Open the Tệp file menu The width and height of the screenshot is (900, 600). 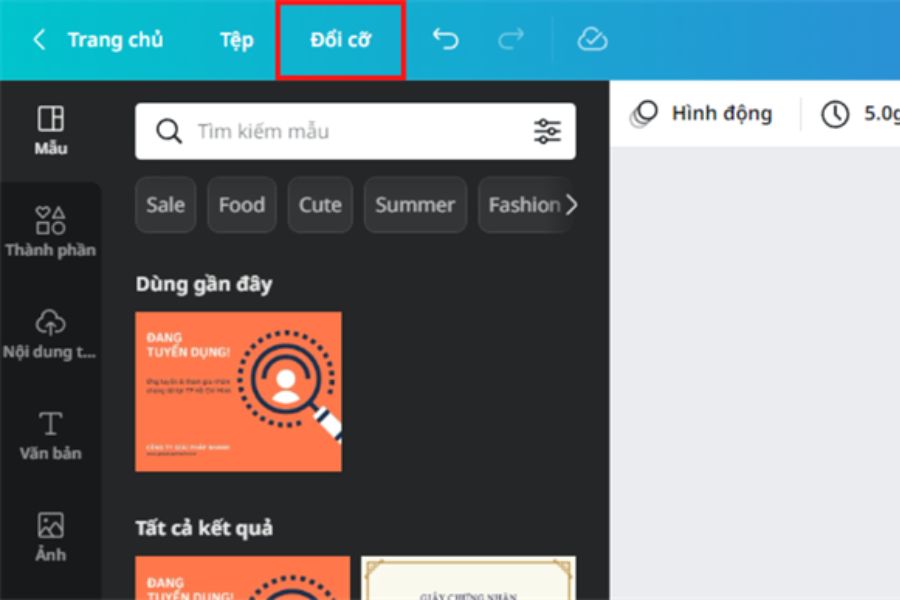tap(237, 40)
